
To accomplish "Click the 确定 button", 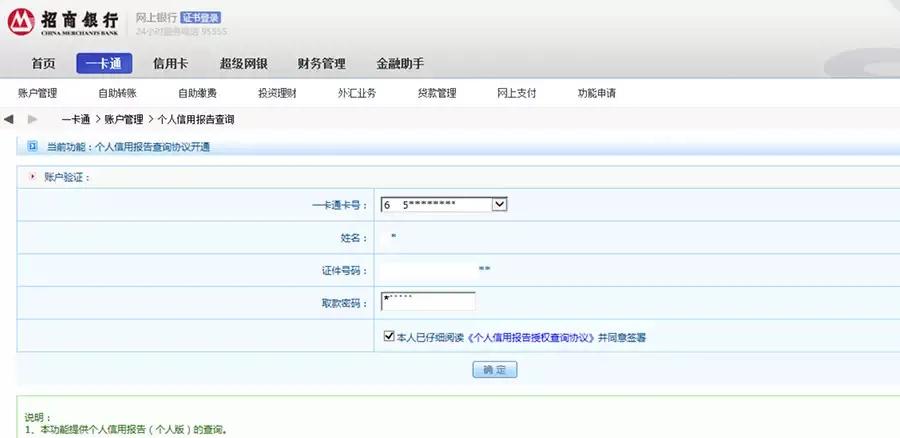I will point(495,370).
